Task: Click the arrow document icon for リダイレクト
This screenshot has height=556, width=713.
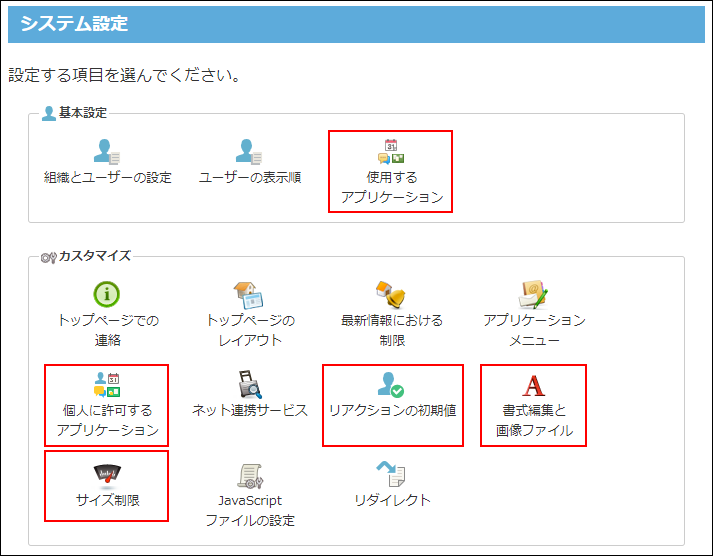Action: point(391,474)
